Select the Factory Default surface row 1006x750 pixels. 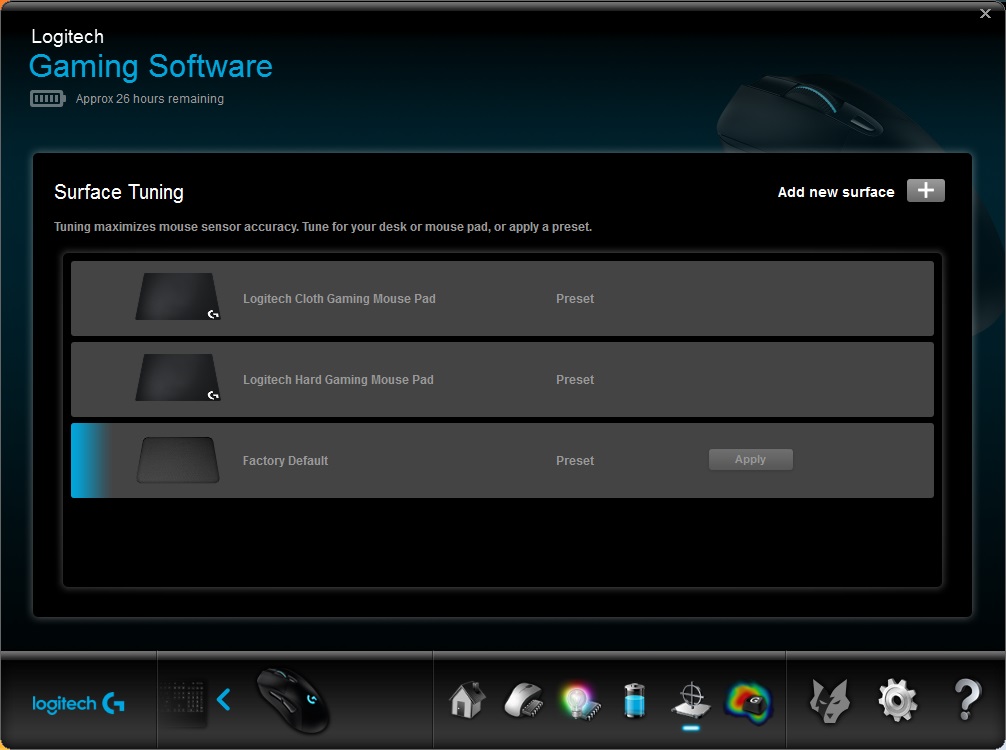[502, 460]
